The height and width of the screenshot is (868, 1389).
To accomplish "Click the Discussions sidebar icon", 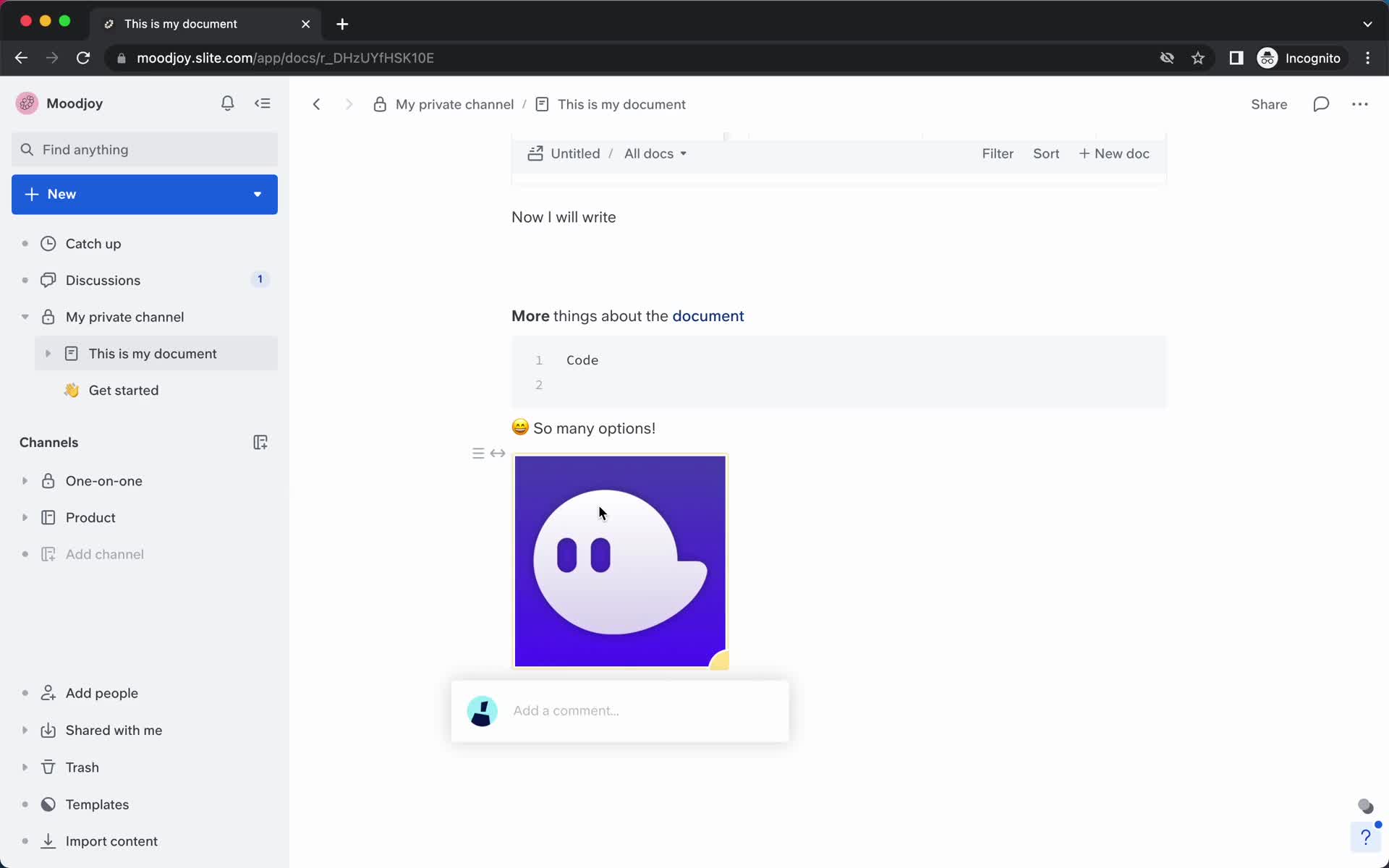I will [49, 280].
